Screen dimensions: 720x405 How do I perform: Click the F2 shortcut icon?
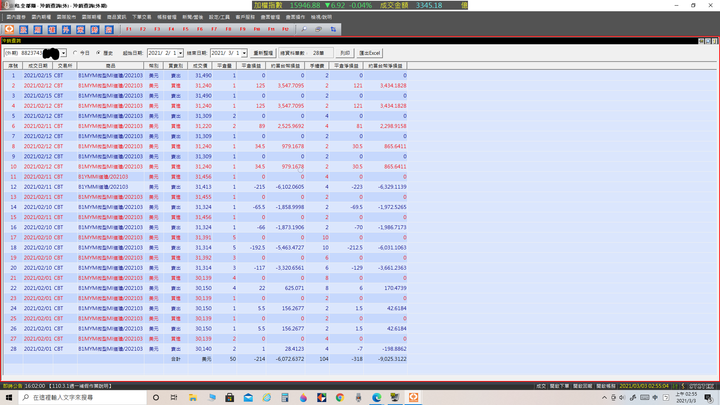(x=143, y=29)
